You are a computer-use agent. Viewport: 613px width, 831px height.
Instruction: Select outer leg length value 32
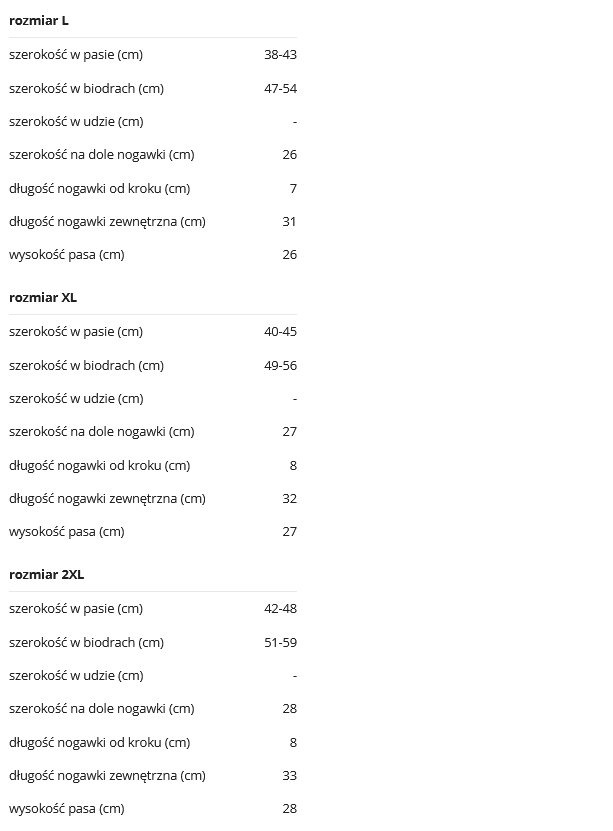pos(289,498)
